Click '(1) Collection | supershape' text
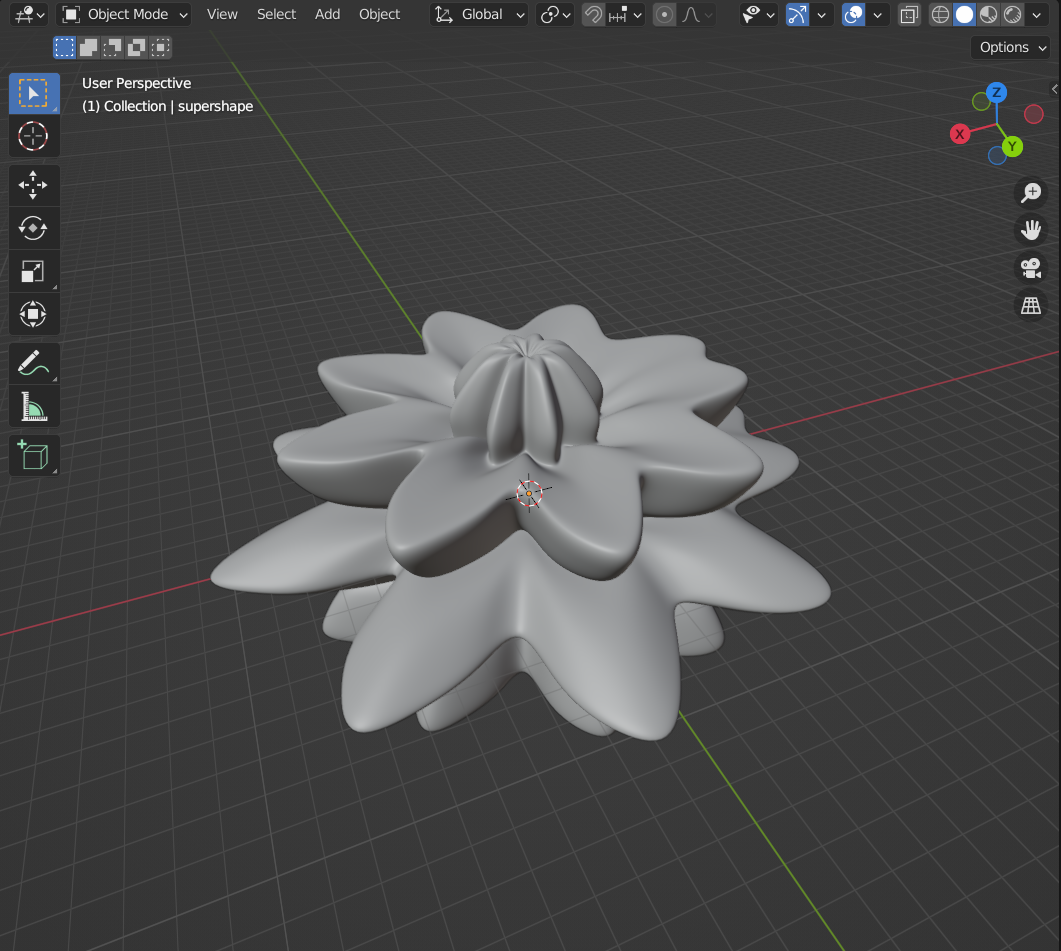This screenshot has height=951, width=1061. pyautogui.click(x=168, y=106)
